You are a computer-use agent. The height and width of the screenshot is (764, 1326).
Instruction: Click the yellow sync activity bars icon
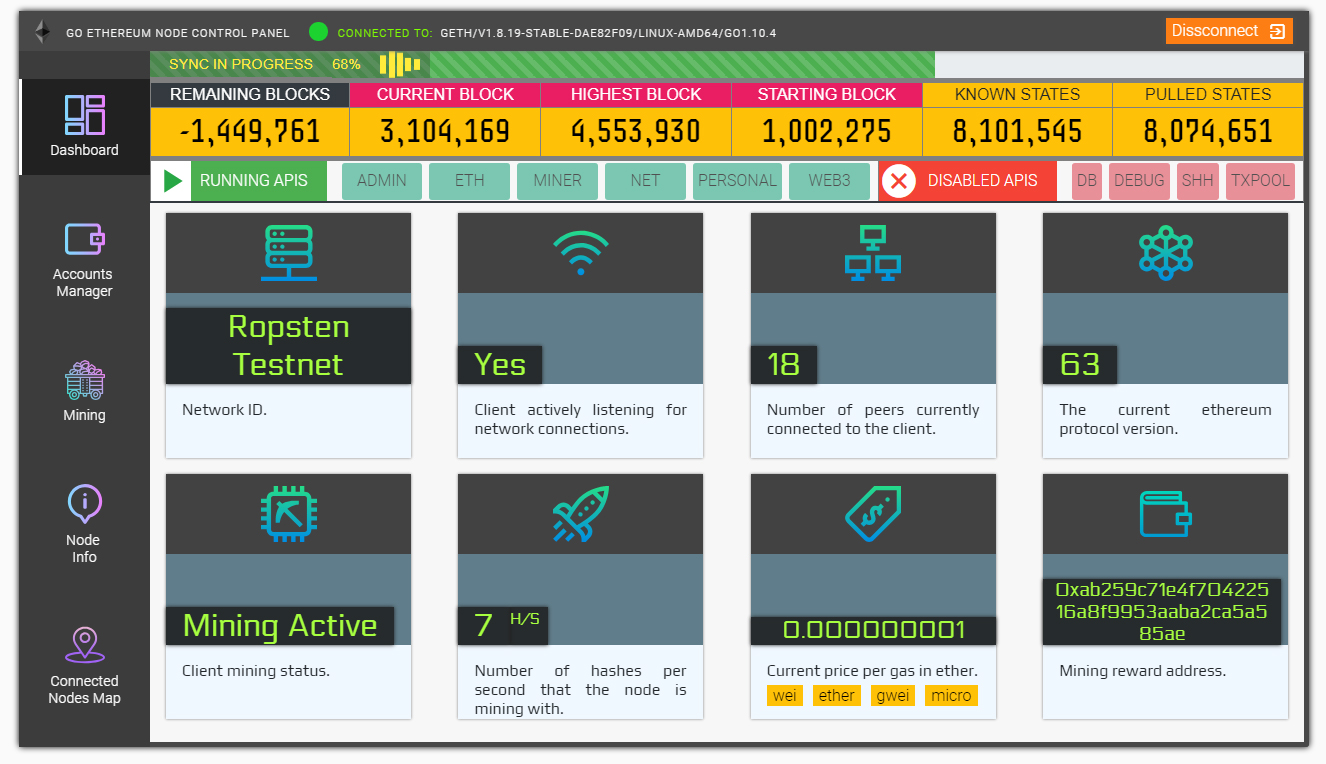[x=400, y=64]
